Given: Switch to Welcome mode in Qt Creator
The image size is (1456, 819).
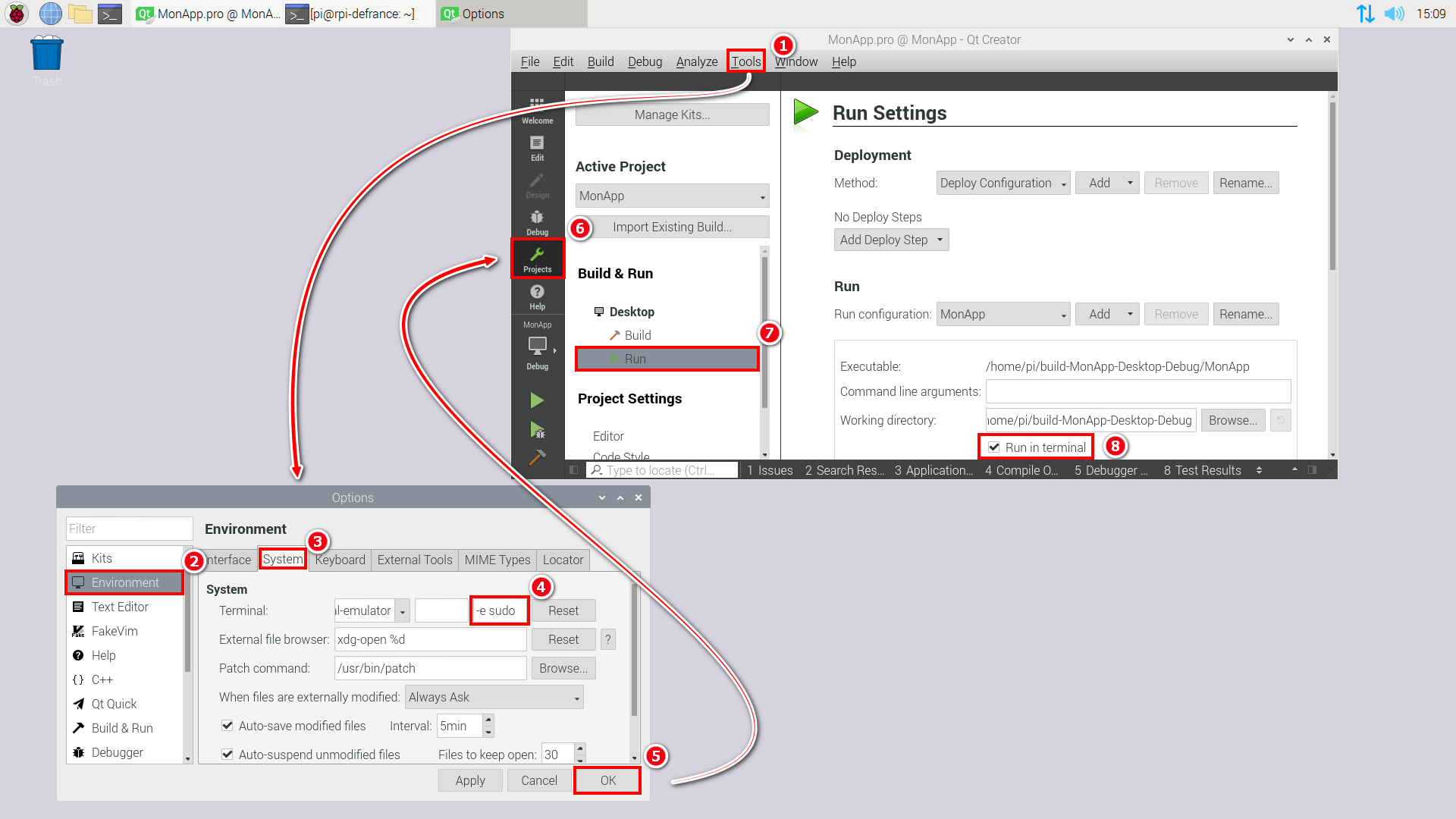Looking at the screenshot, I should point(537,111).
